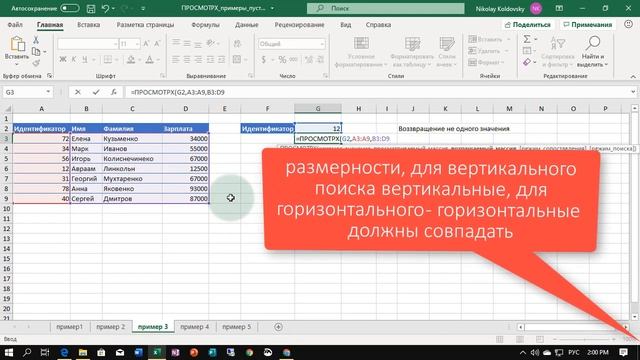Click the New sheet plus icon

pos(278,327)
